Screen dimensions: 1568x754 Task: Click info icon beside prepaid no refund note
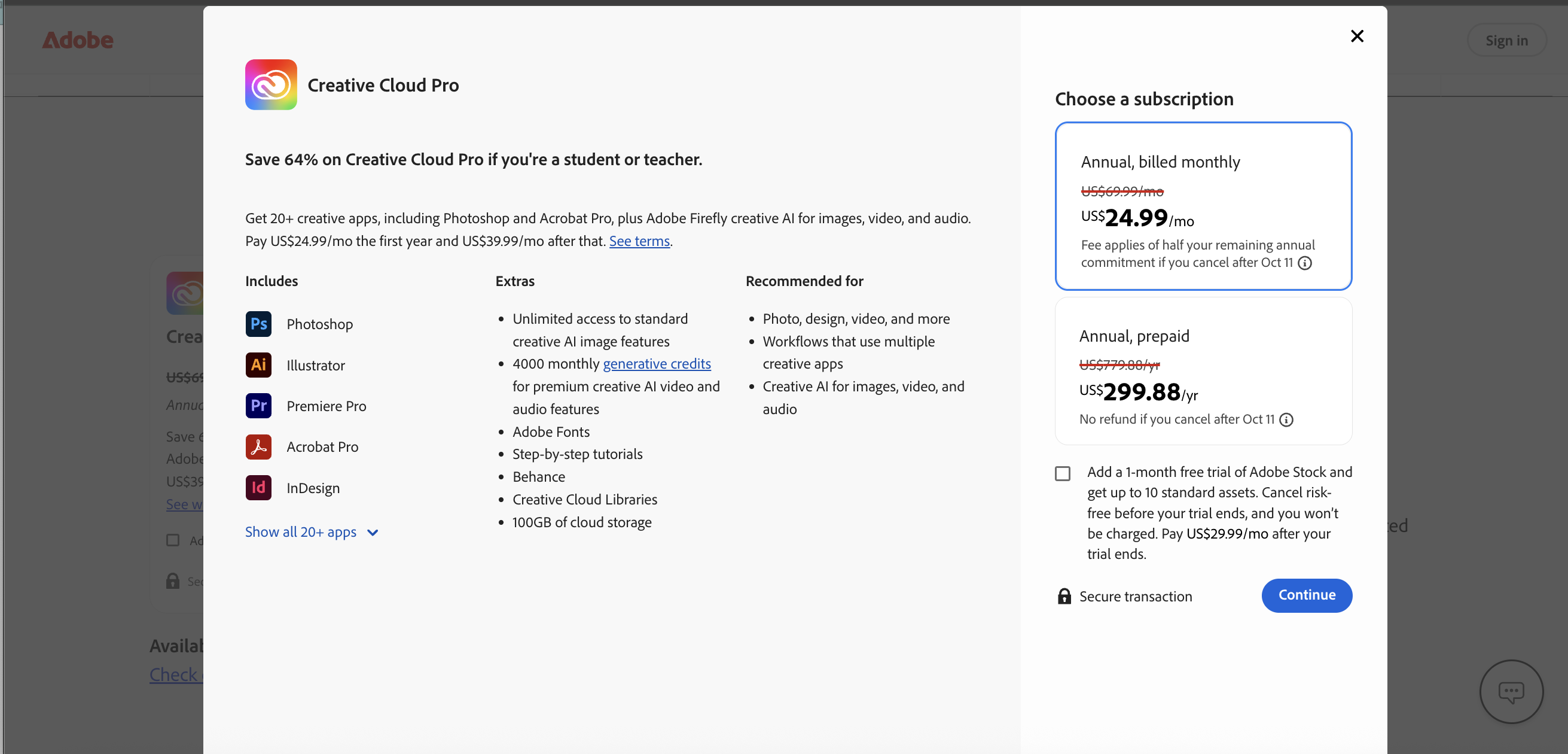click(x=1286, y=419)
